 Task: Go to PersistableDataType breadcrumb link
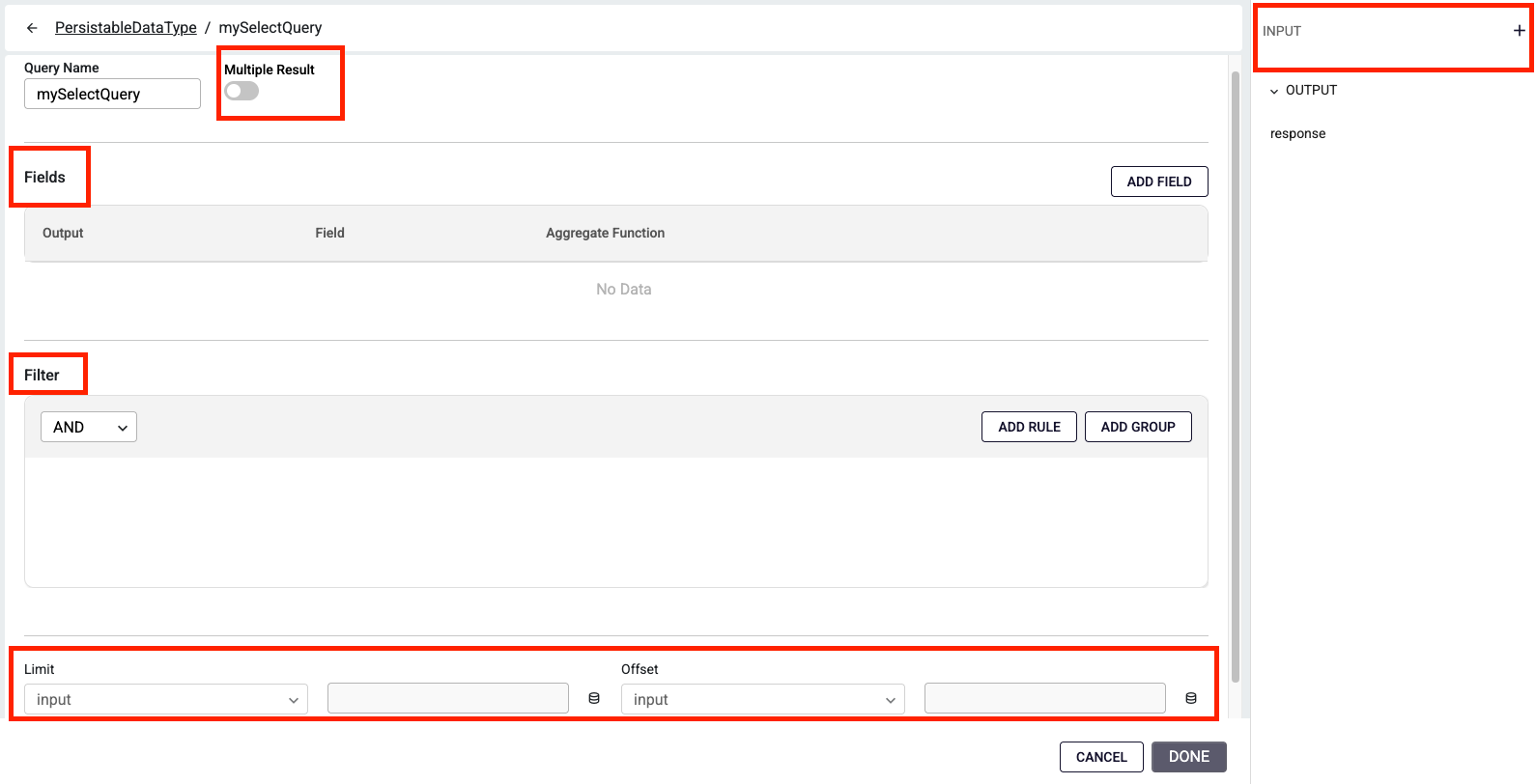126,28
